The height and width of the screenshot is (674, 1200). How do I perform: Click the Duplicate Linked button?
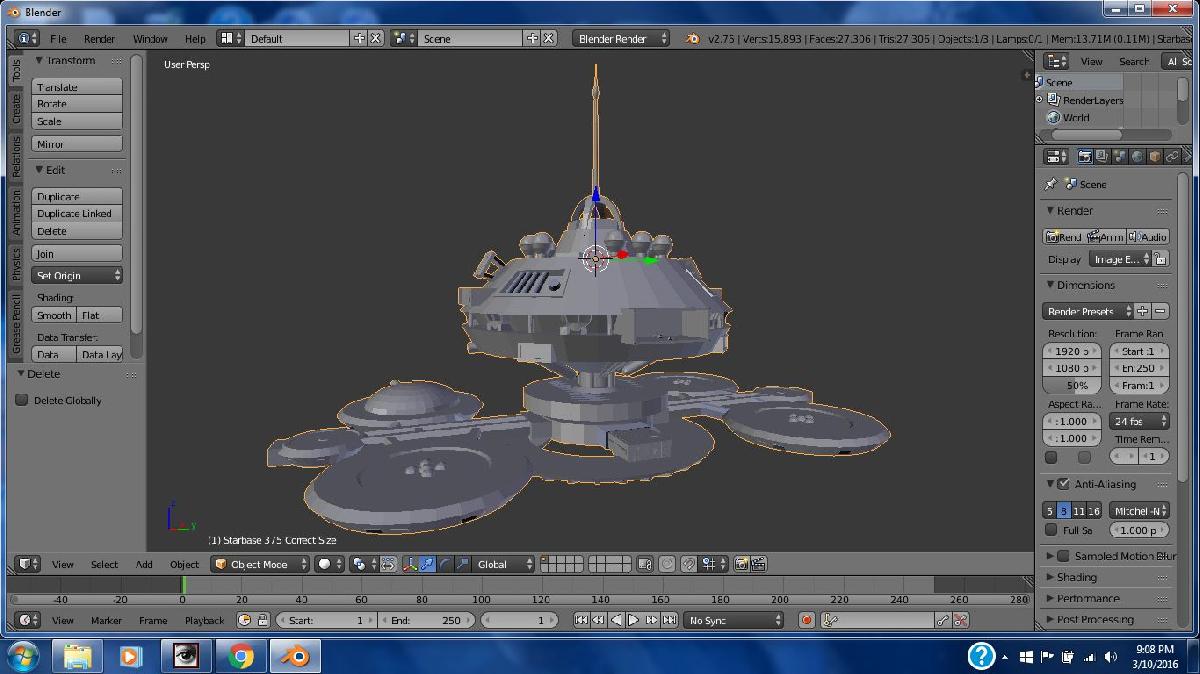click(76, 213)
